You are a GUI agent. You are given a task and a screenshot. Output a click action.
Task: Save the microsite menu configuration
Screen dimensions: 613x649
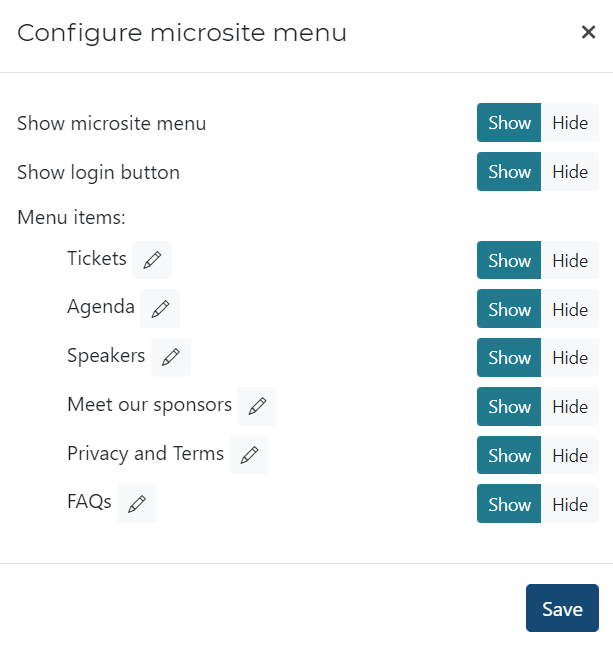pos(562,608)
